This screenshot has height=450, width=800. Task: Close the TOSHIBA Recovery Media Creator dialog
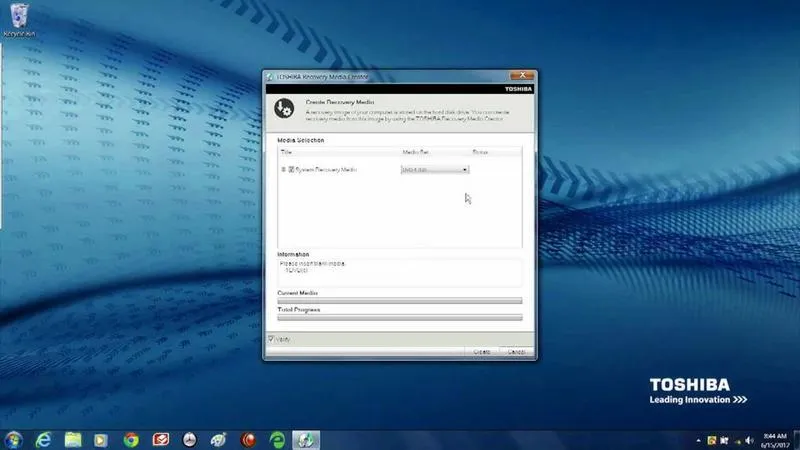[522, 76]
